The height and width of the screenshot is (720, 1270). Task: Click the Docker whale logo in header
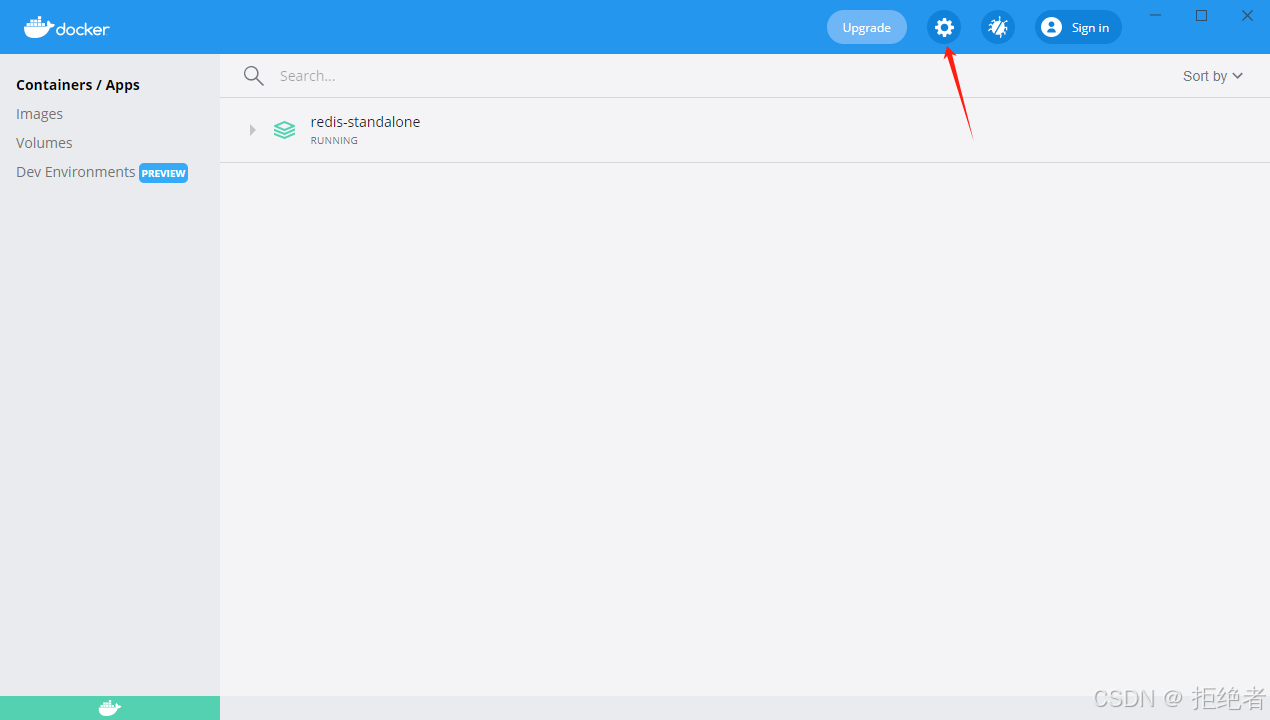(67, 27)
